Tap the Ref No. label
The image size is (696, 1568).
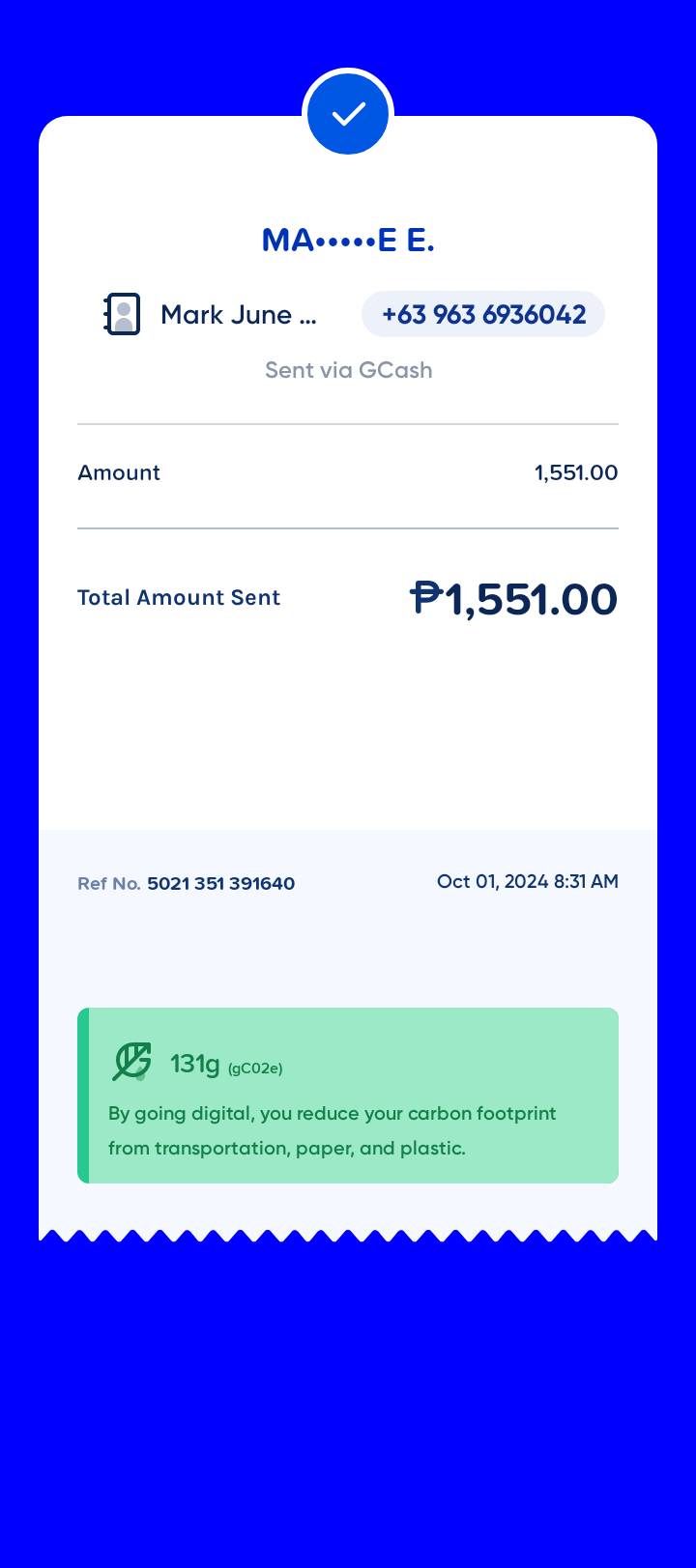[x=108, y=884]
